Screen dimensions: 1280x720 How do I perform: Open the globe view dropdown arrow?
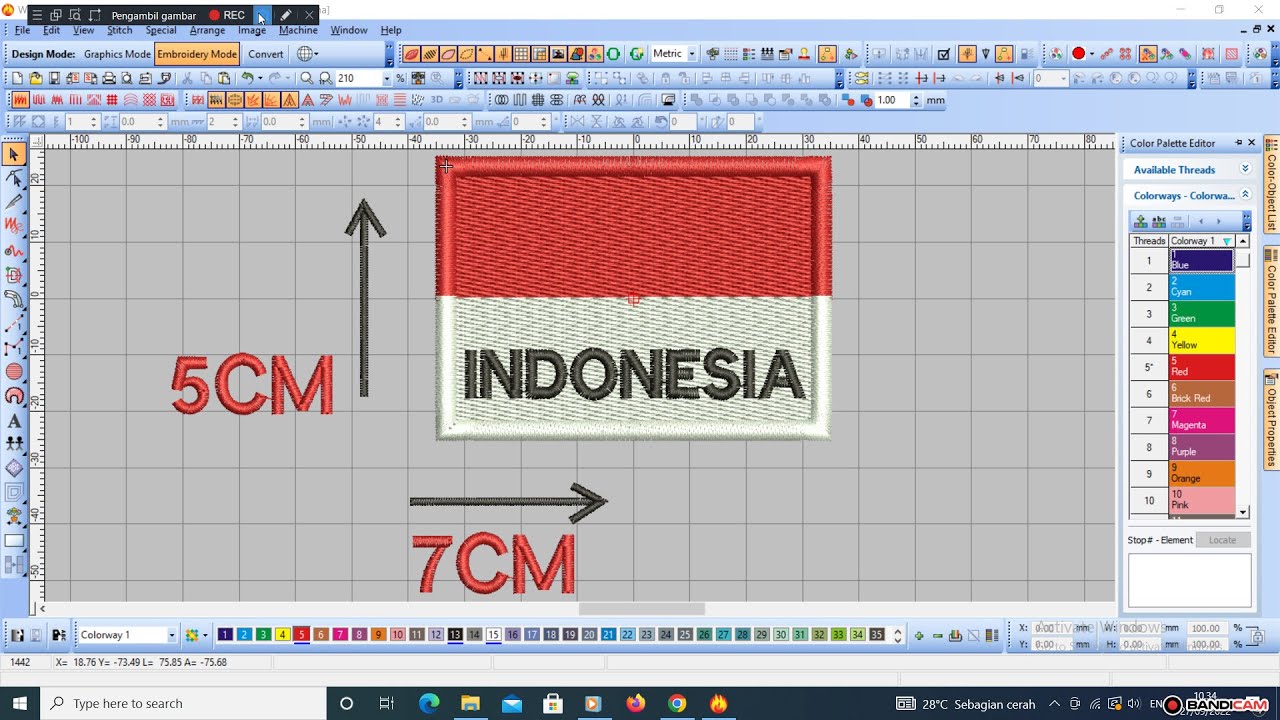[x=317, y=54]
